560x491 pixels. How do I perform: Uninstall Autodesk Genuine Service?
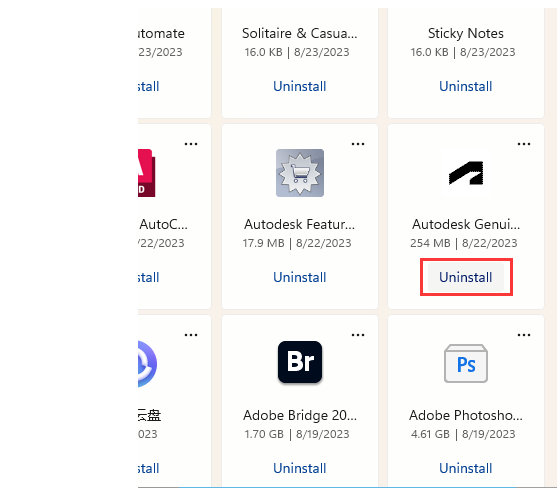pos(465,277)
